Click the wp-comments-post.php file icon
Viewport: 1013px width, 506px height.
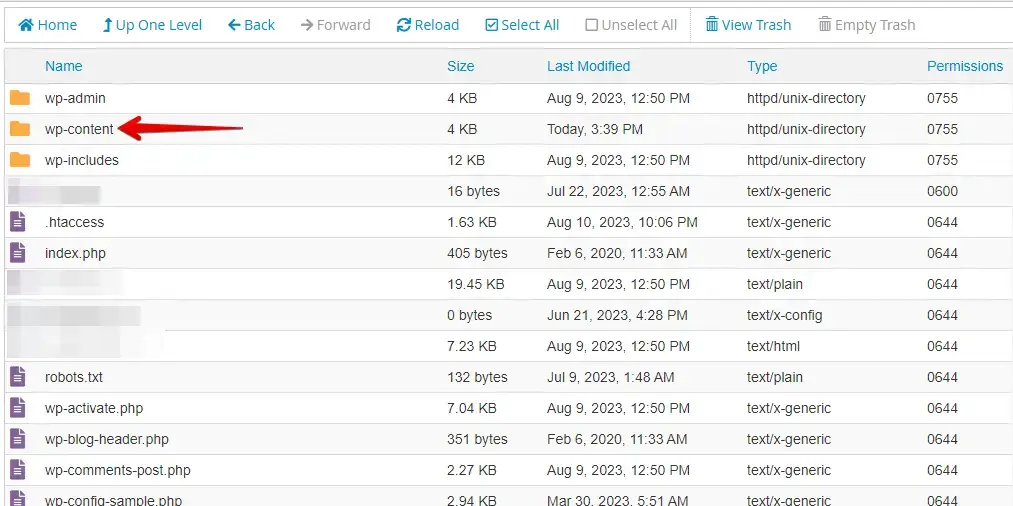tap(18, 470)
